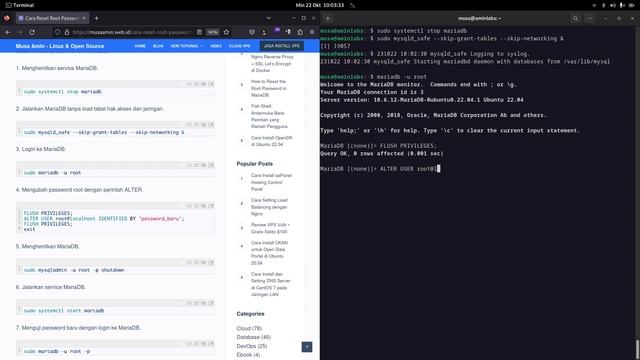Open the Ebook (4) category
The width and height of the screenshot is (640, 360).
click(248, 355)
